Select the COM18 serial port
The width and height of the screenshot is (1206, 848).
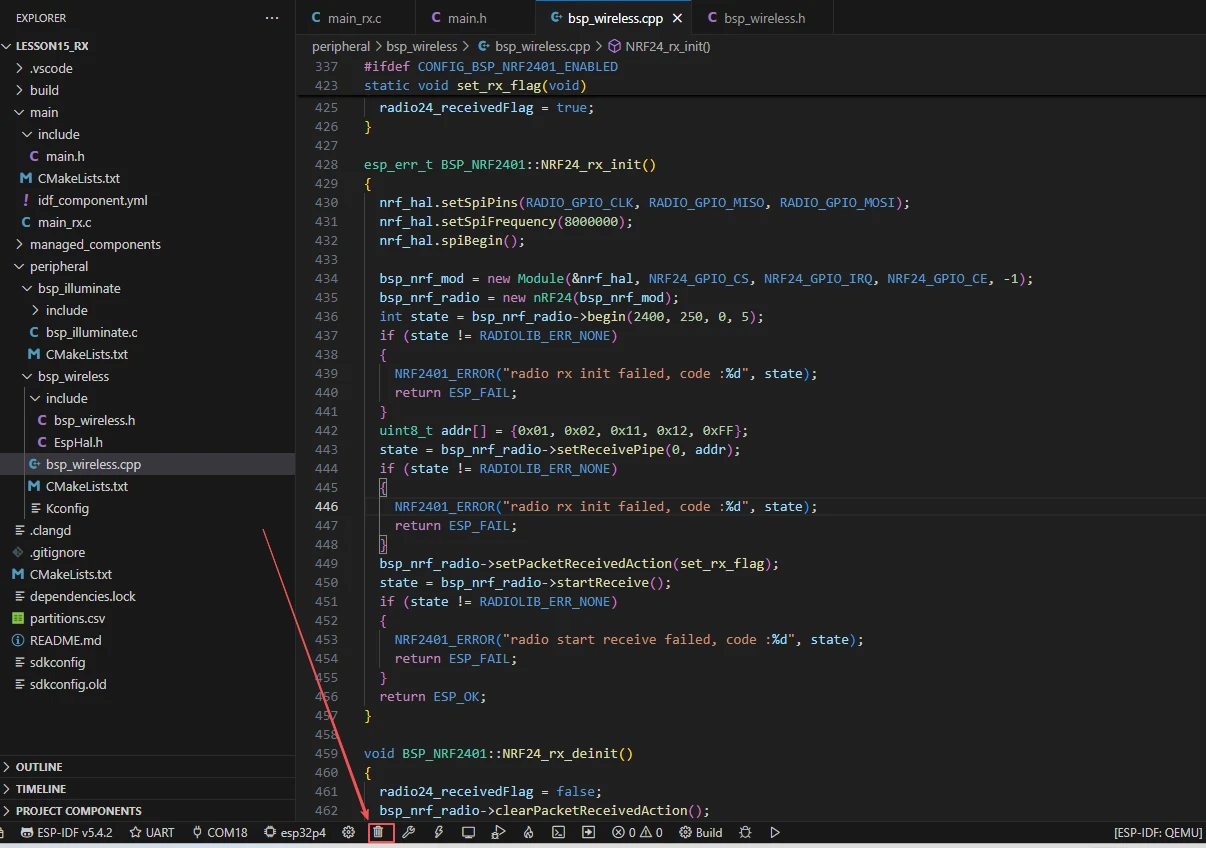[219, 832]
